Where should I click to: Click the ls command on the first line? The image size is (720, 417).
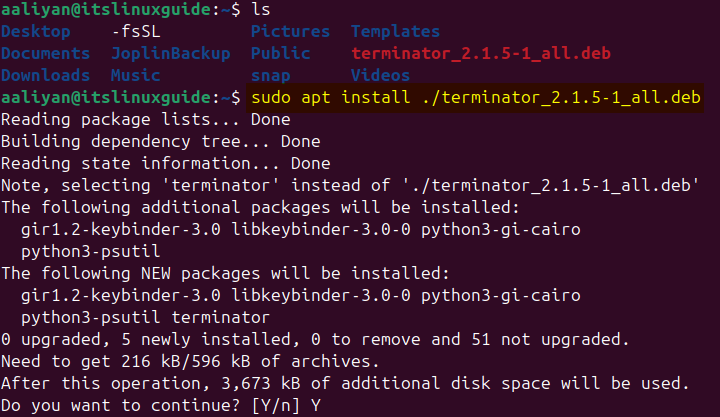click(261, 10)
